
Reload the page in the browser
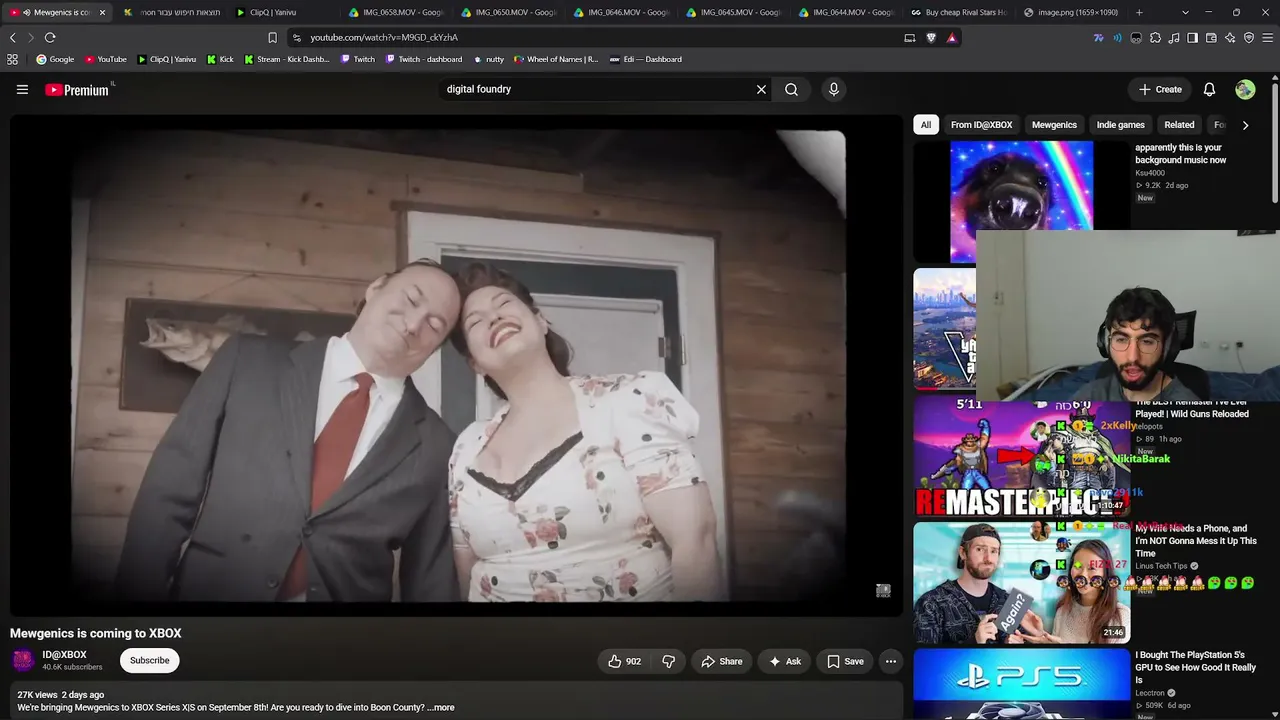[50, 37]
